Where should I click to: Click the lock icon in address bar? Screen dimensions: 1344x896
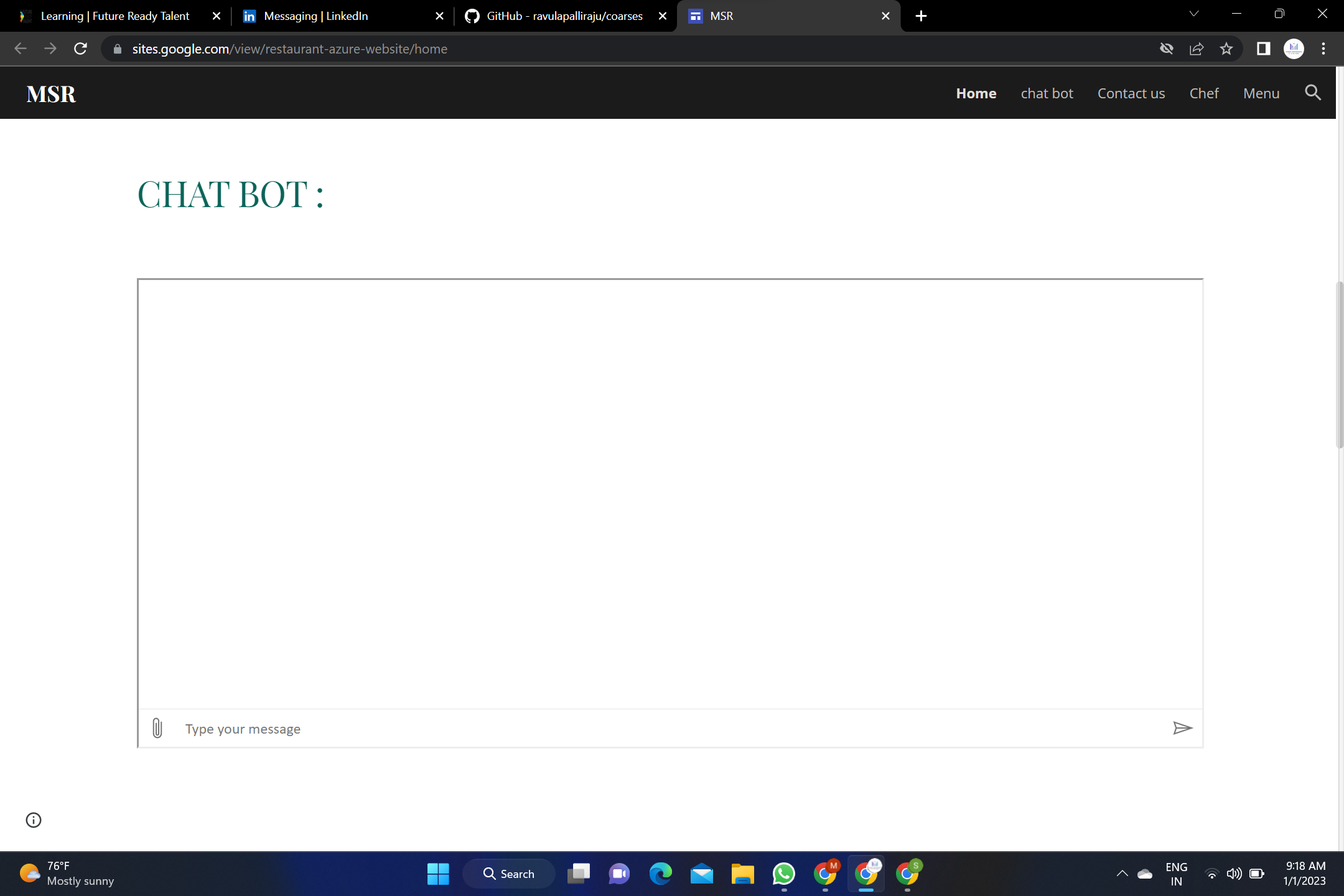click(x=118, y=49)
